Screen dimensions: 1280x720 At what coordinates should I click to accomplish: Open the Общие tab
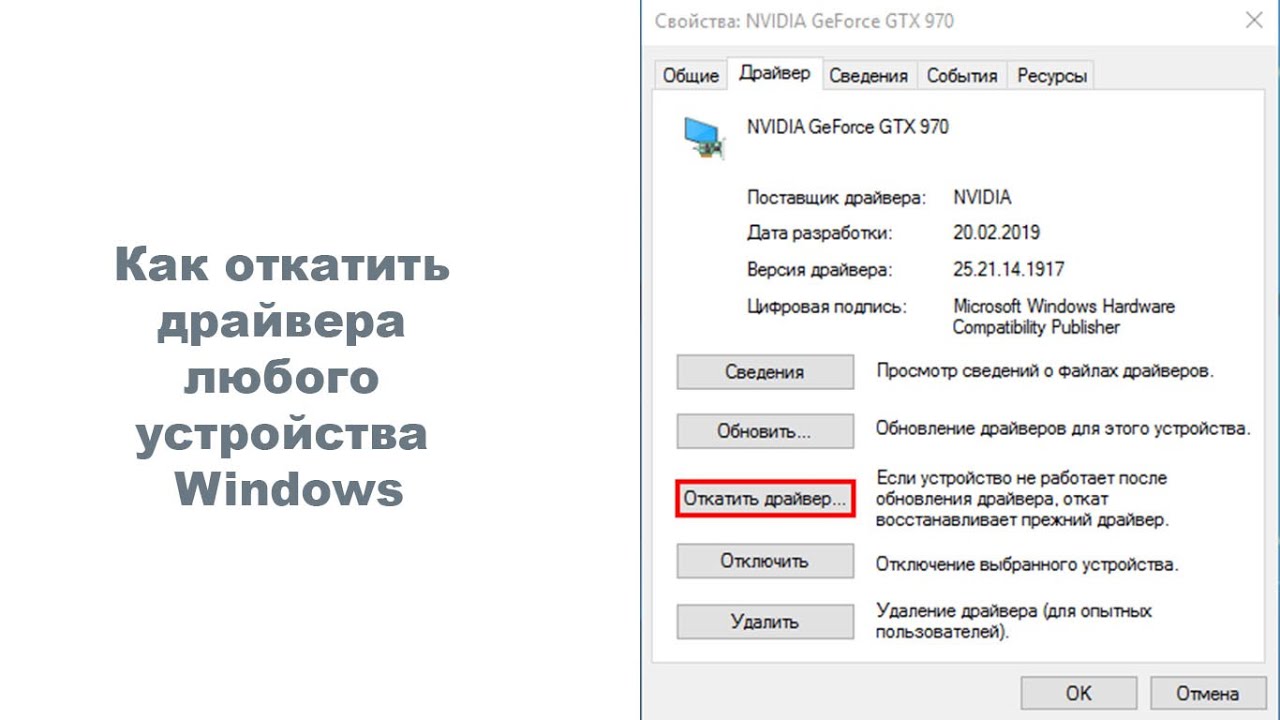[x=690, y=75]
